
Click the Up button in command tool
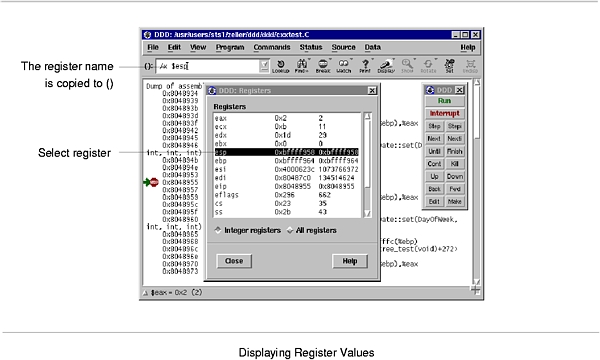point(434,176)
